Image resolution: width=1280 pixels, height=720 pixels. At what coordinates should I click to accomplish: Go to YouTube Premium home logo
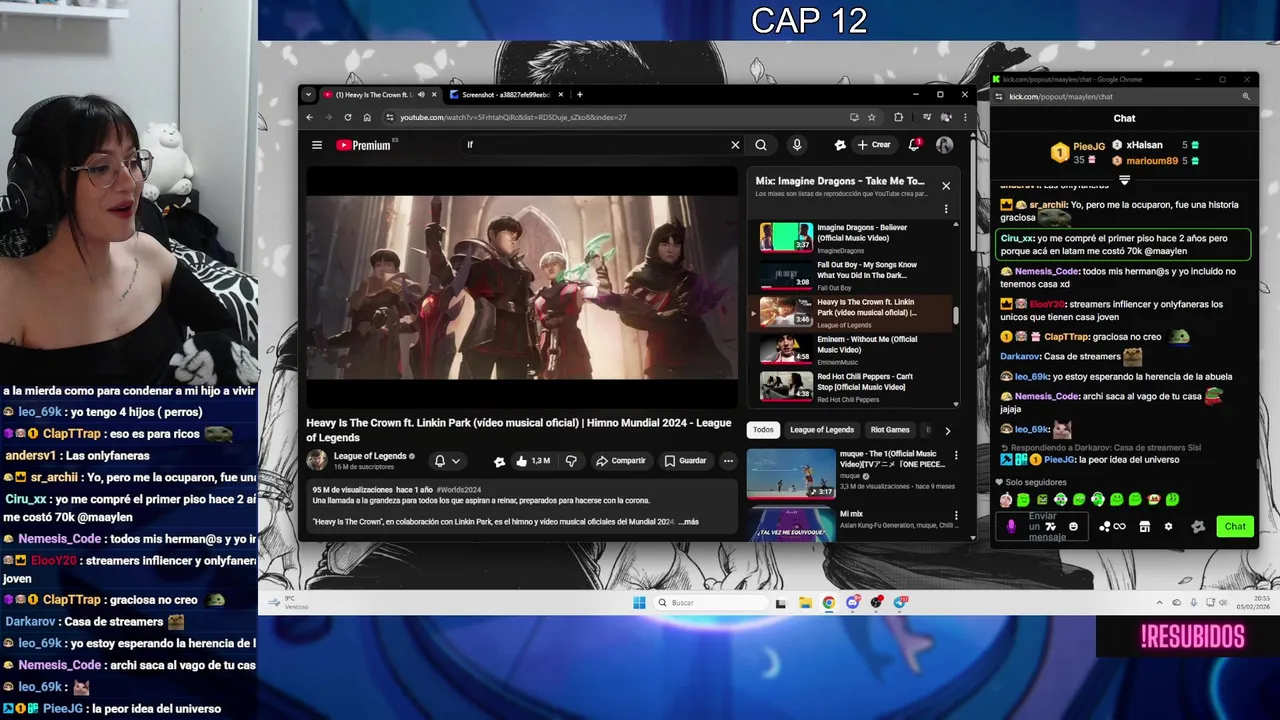366,145
